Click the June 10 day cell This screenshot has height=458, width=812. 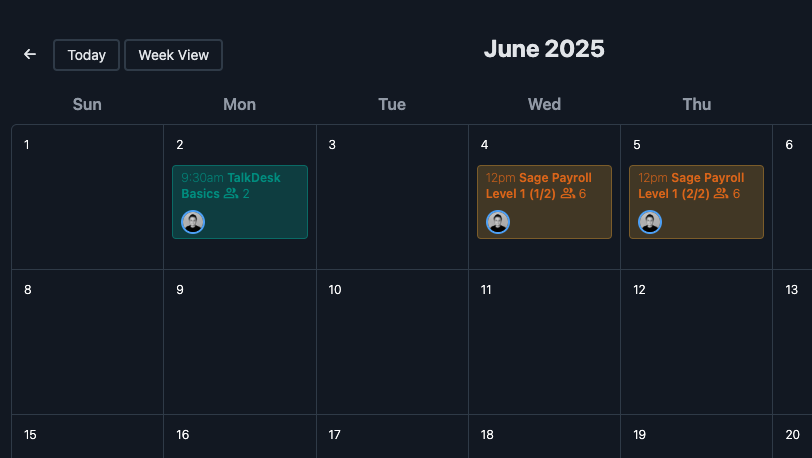pos(392,345)
